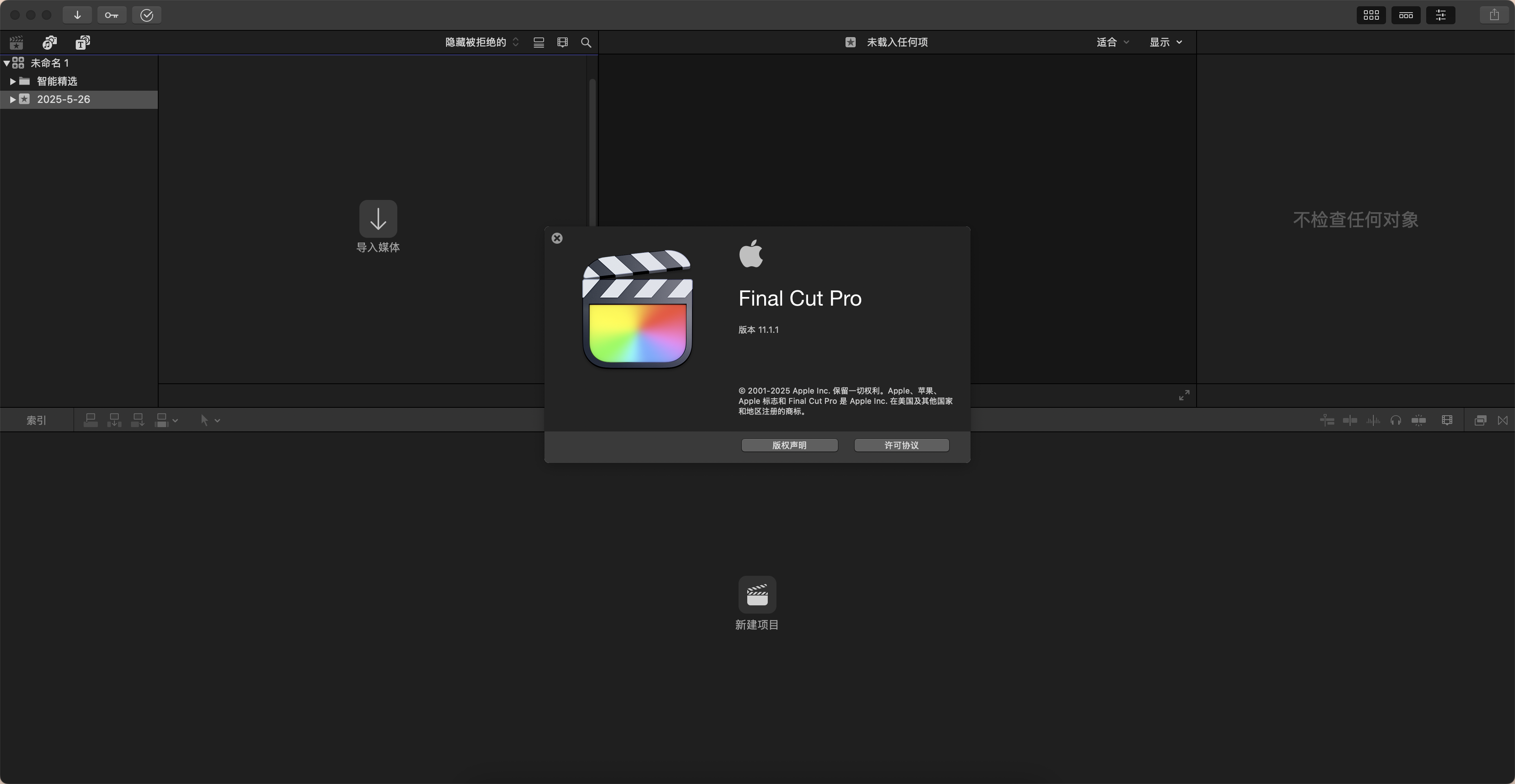Toggle timeline skimming icon
Image resolution: width=1515 pixels, height=784 pixels.
[x=1327, y=420]
